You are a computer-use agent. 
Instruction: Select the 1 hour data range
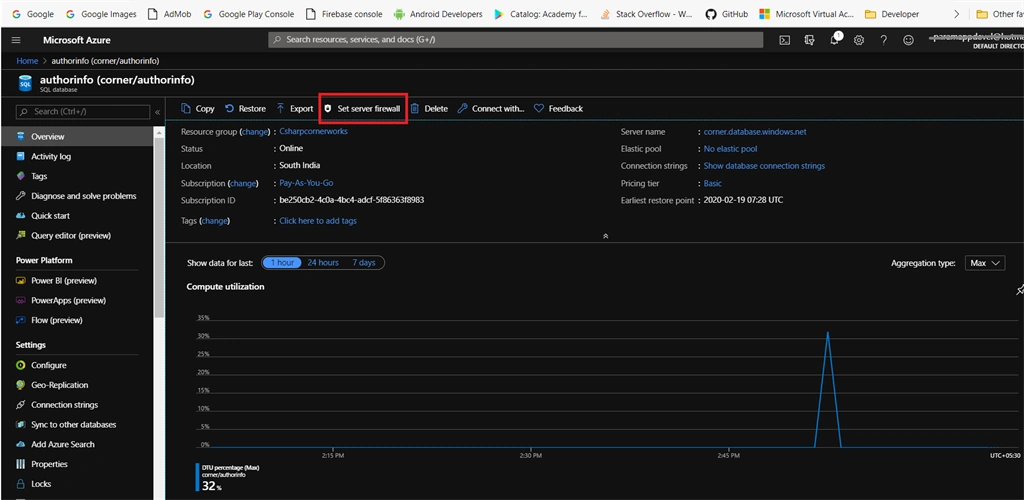282,262
